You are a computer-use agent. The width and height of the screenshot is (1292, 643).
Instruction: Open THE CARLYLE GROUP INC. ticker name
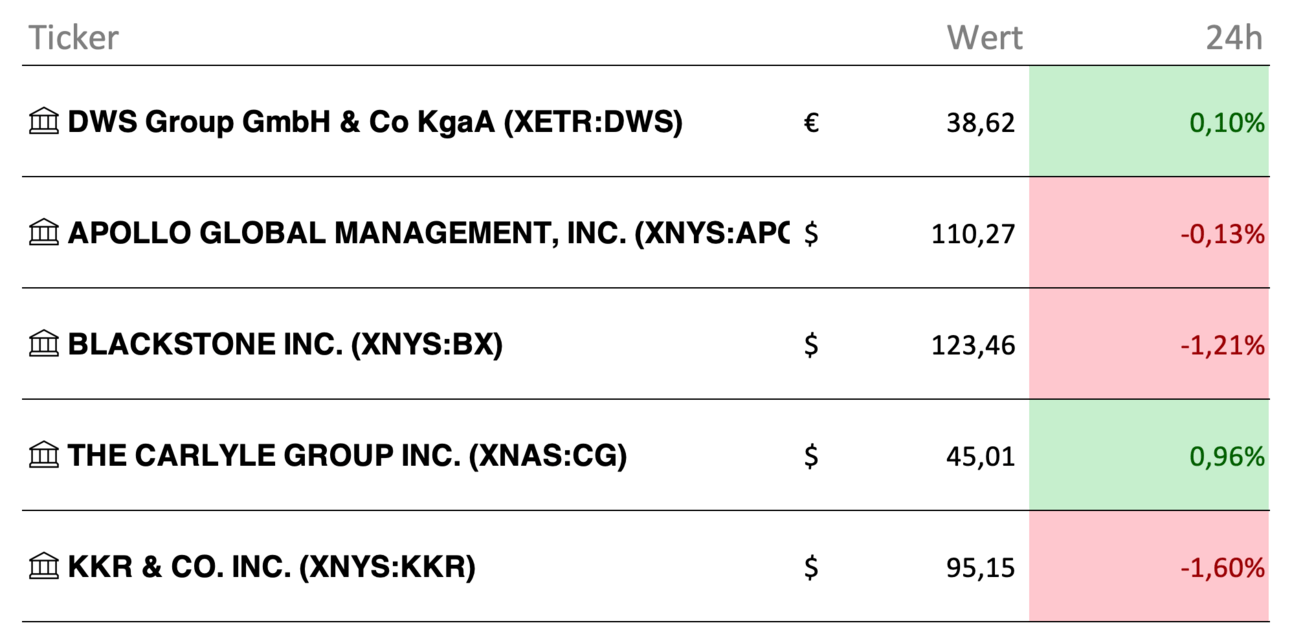click(x=347, y=455)
